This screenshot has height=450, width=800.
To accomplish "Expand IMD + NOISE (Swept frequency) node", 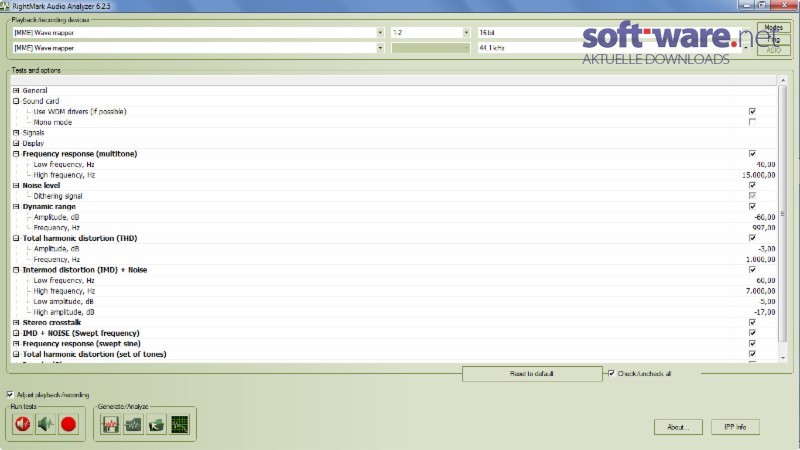I will coord(16,333).
